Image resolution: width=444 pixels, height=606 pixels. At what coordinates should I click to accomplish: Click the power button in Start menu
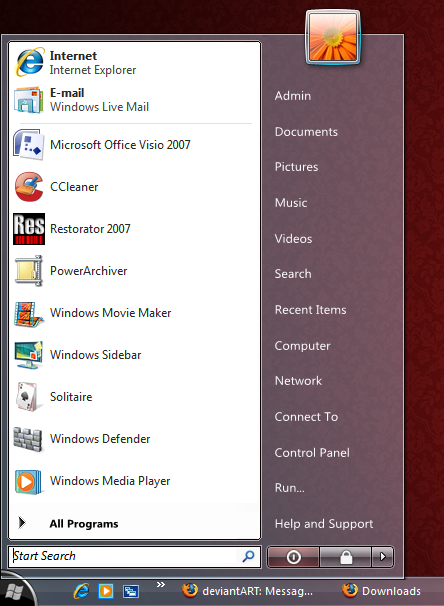pyautogui.click(x=293, y=557)
